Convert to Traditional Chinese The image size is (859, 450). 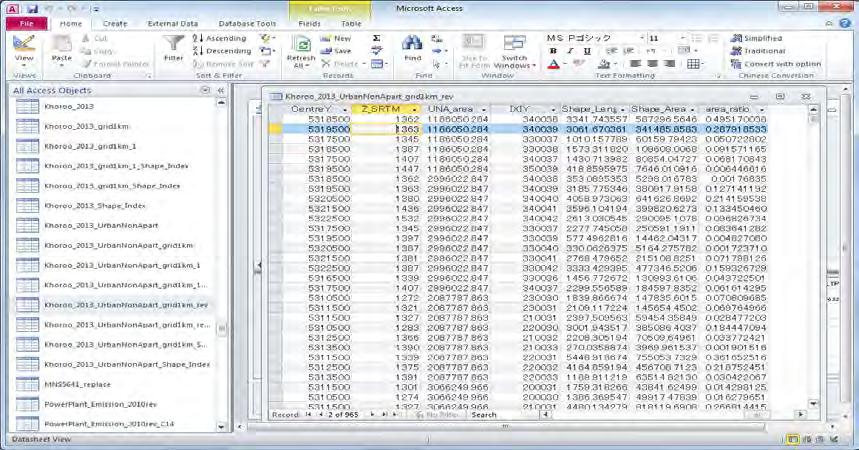pos(758,51)
